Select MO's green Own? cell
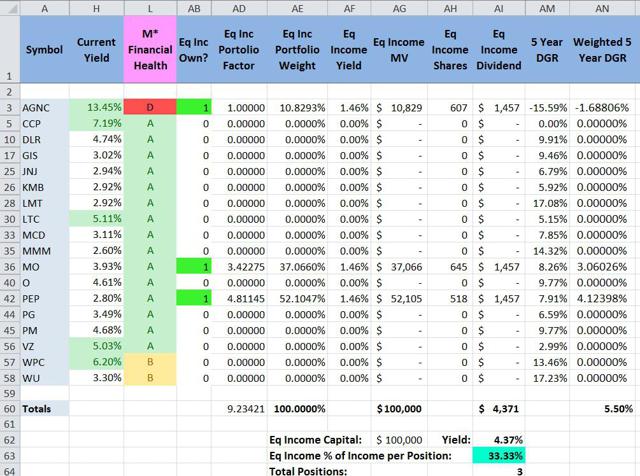 click(x=194, y=267)
